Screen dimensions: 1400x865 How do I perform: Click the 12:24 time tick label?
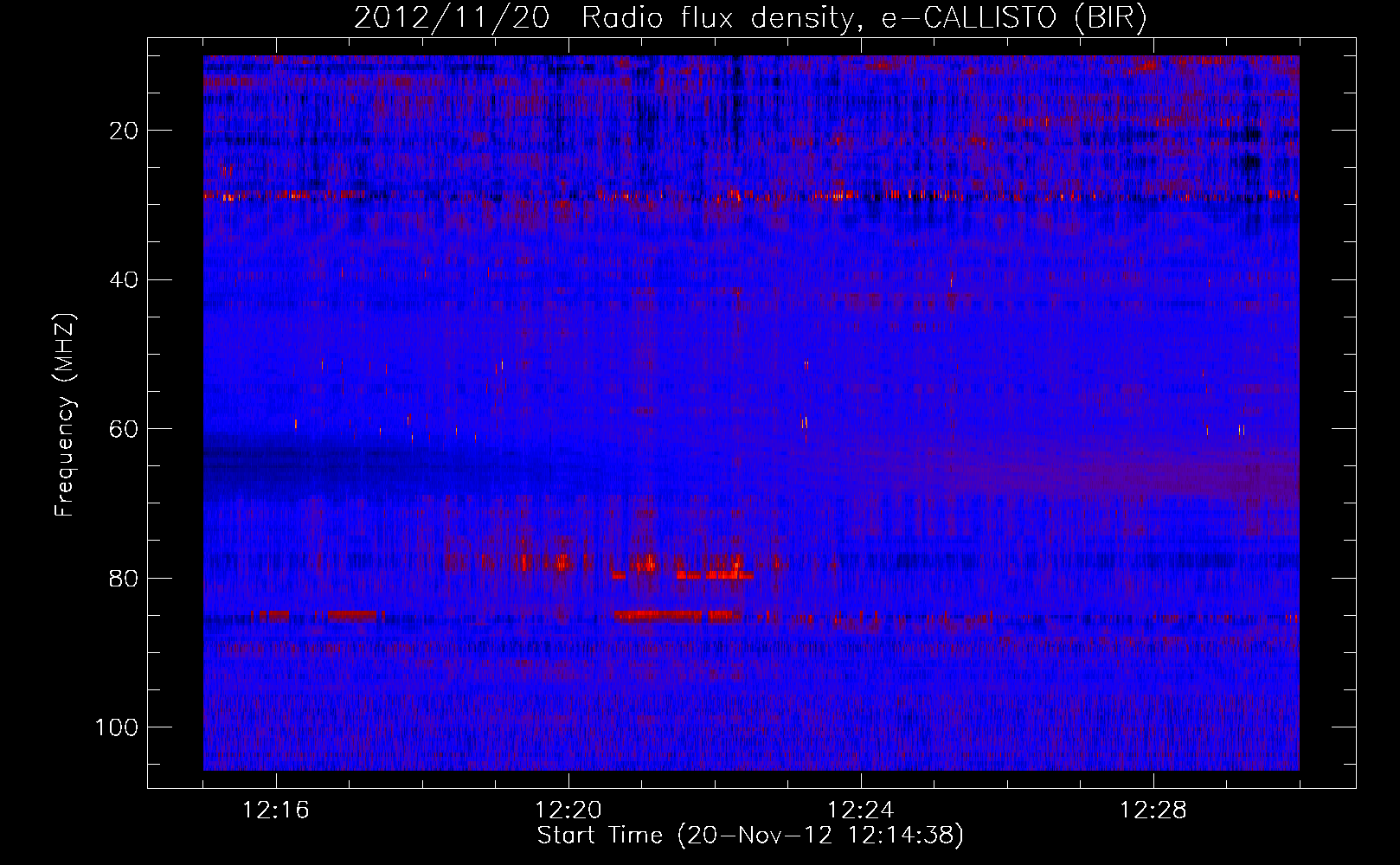coord(861,811)
